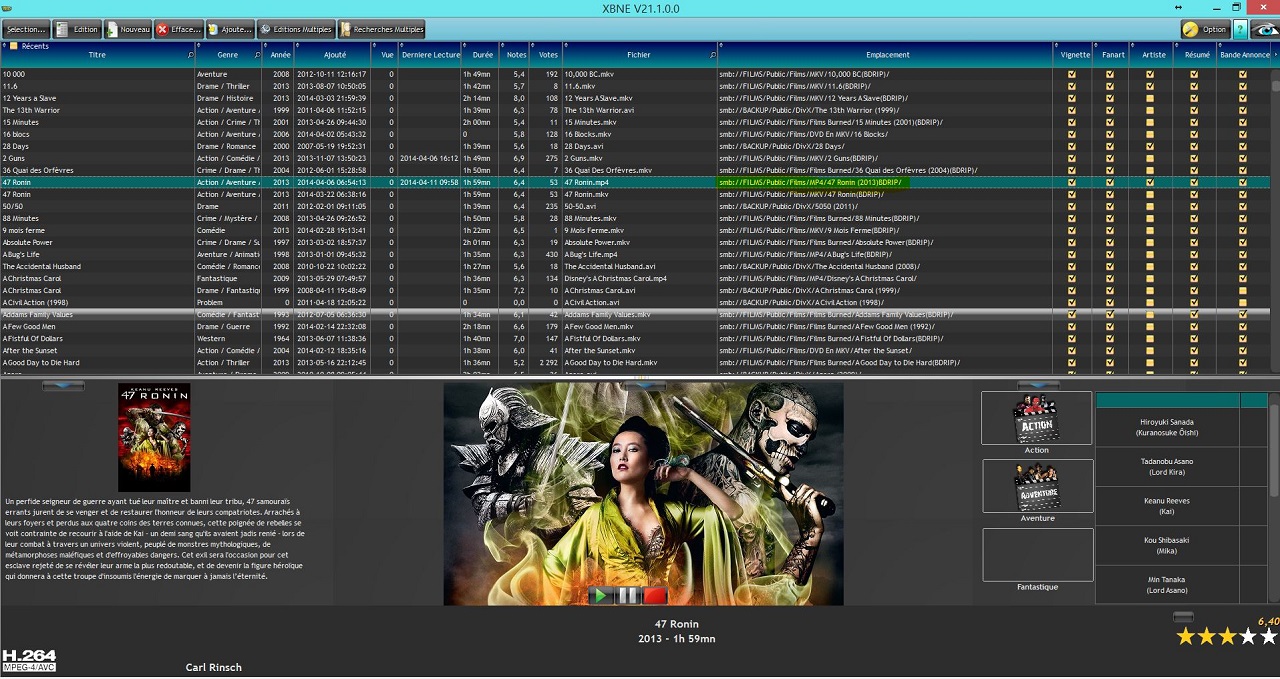This screenshot has width=1280, height=679.
Task: Click the Aventure genre clapperboard icon
Action: click(1037, 486)
